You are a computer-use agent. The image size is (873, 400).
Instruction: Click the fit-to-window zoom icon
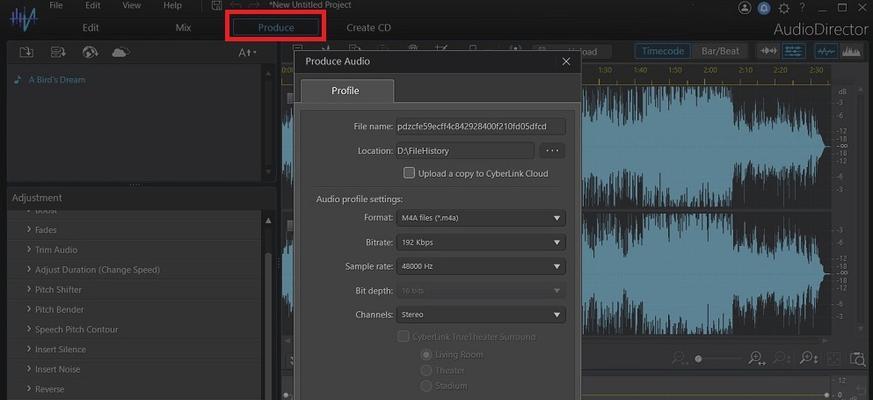[x=833, y=359]
